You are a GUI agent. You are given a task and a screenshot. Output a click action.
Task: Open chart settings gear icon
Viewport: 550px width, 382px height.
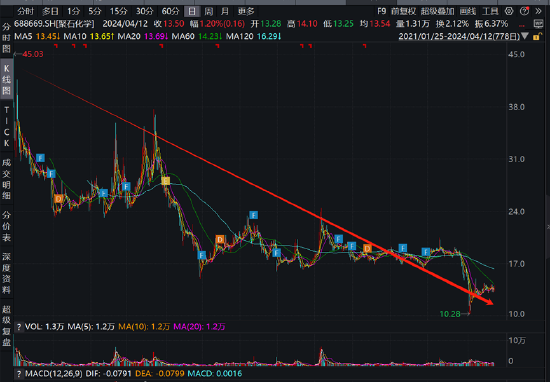509,12
